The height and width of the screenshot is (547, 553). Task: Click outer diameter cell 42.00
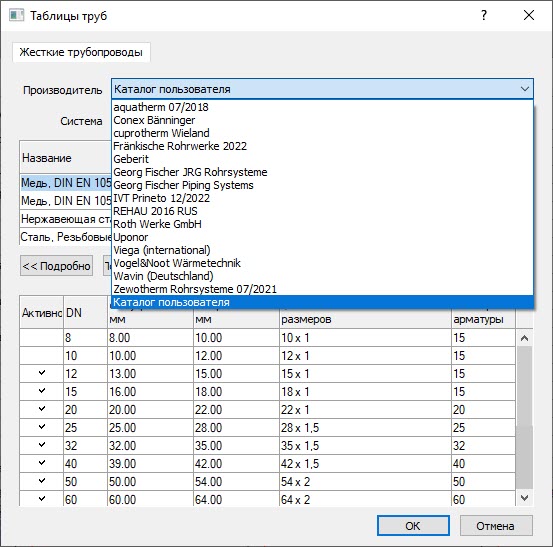236,463
